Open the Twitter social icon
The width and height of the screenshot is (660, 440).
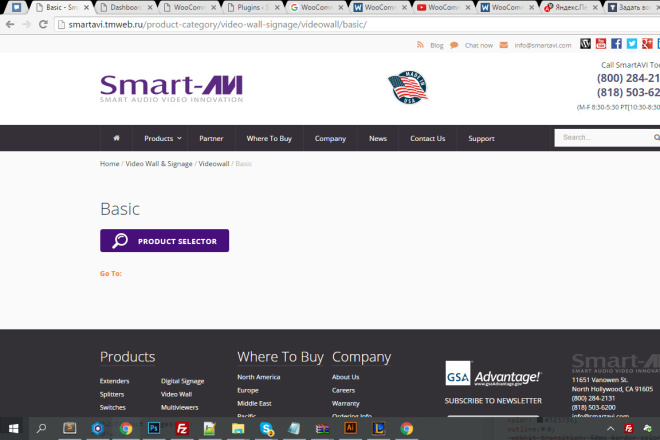pos(632,43)
